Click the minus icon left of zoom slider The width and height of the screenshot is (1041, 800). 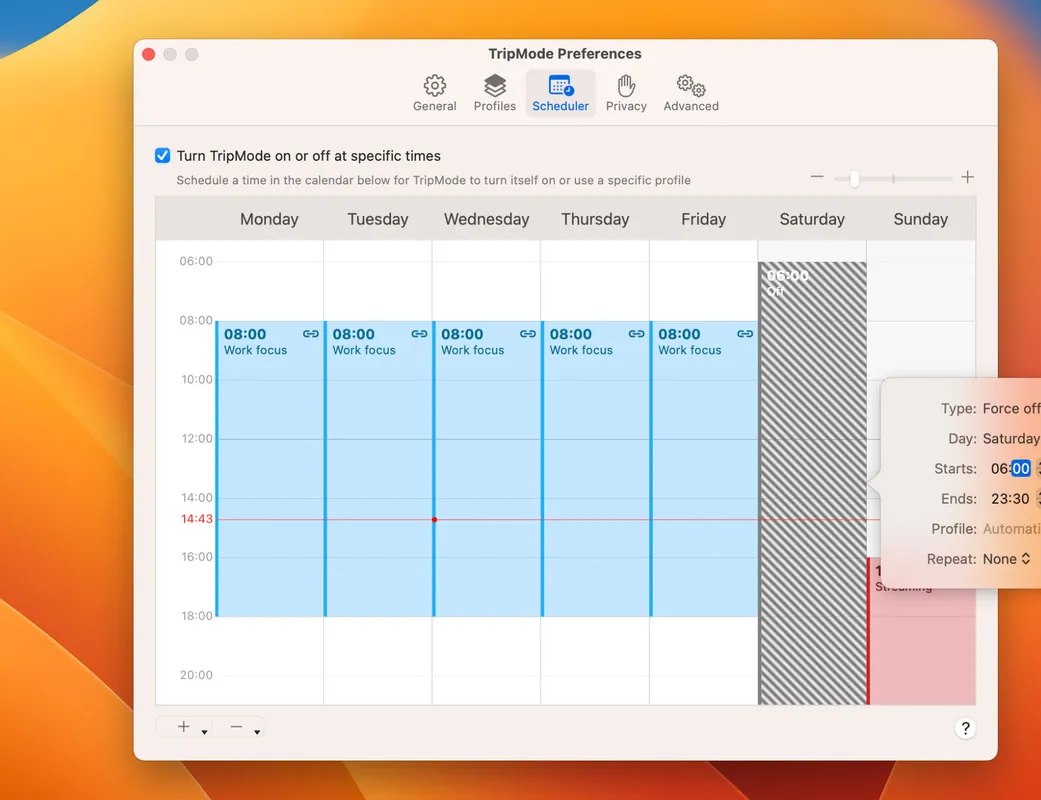click(x=817, y=177)
